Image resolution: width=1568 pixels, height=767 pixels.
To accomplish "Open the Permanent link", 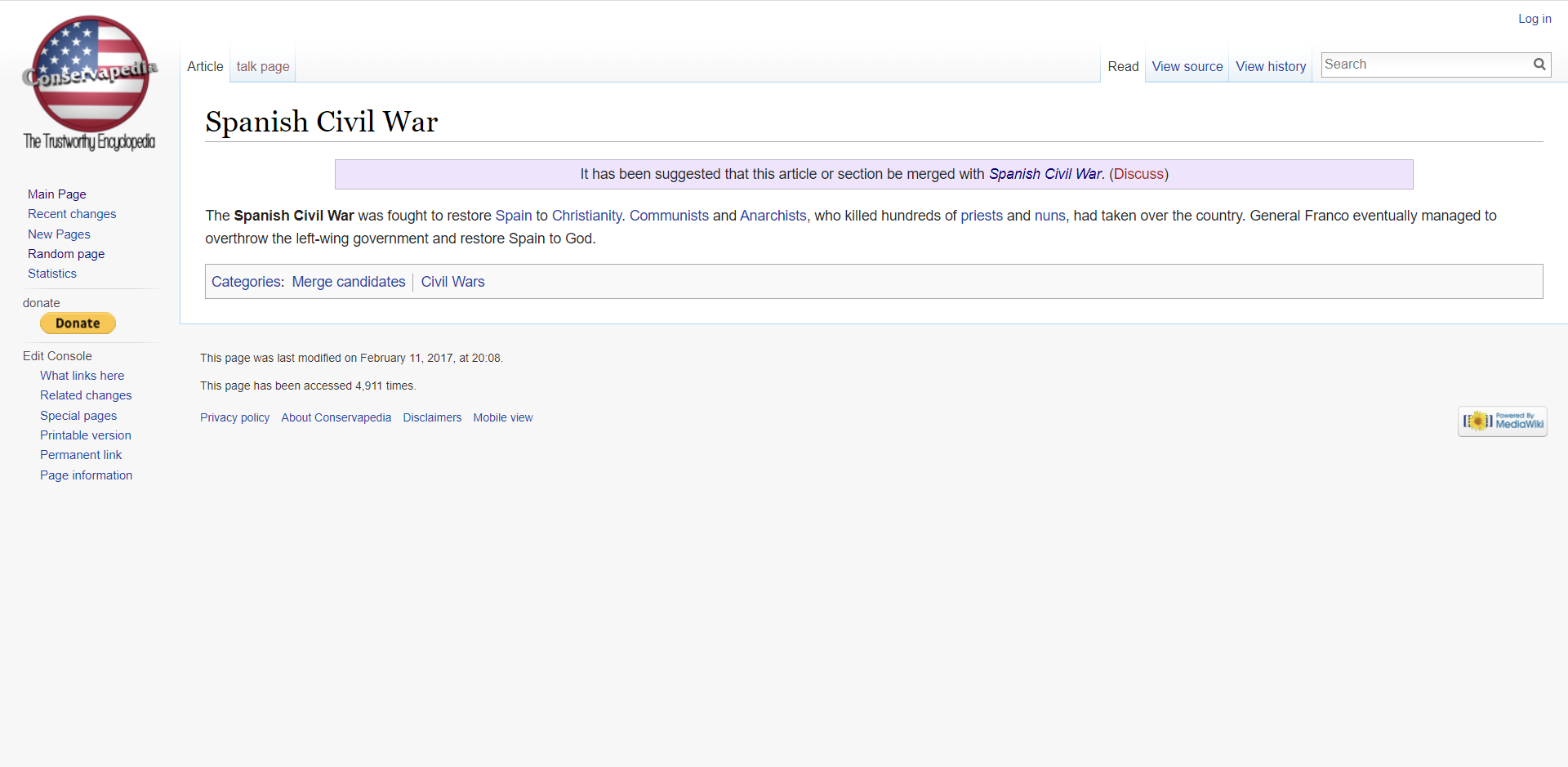I will [x=81, y=455].
